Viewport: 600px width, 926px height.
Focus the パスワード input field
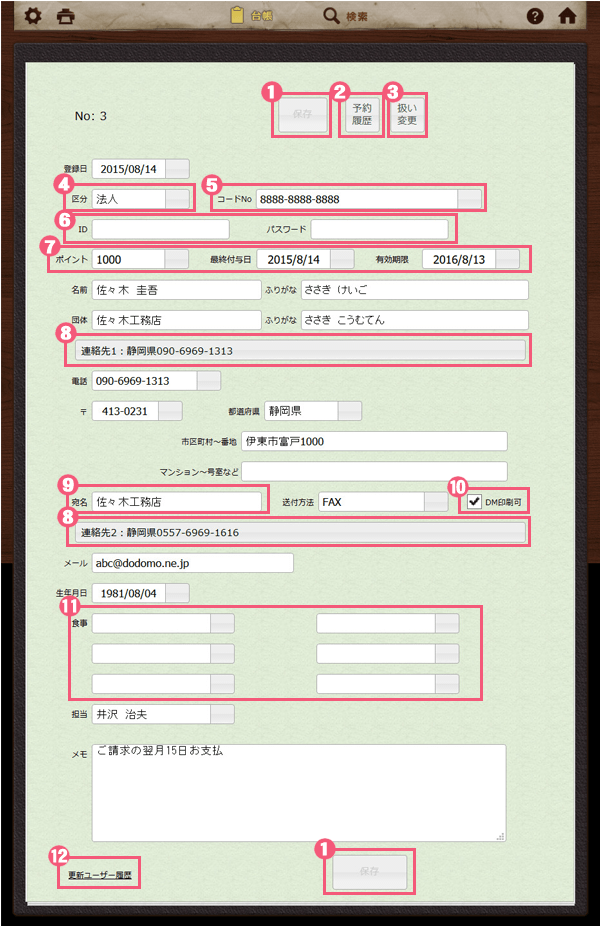click(x=379, y=229)
